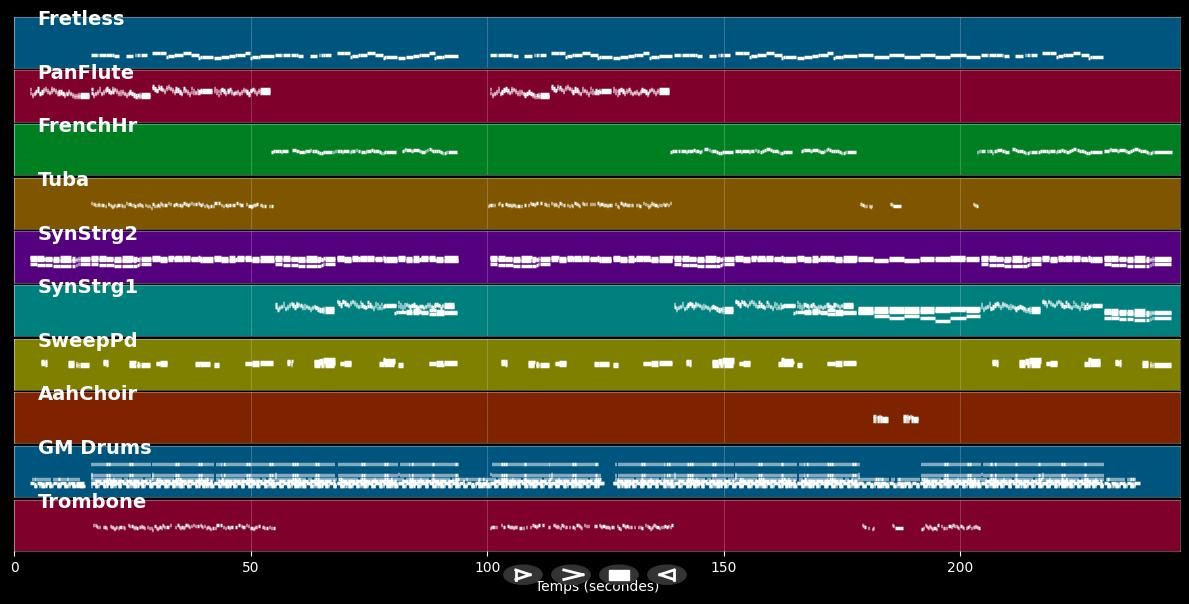Click the left-pointing triangle rewind button
The image size is (1189, 604).
point(666,575)
